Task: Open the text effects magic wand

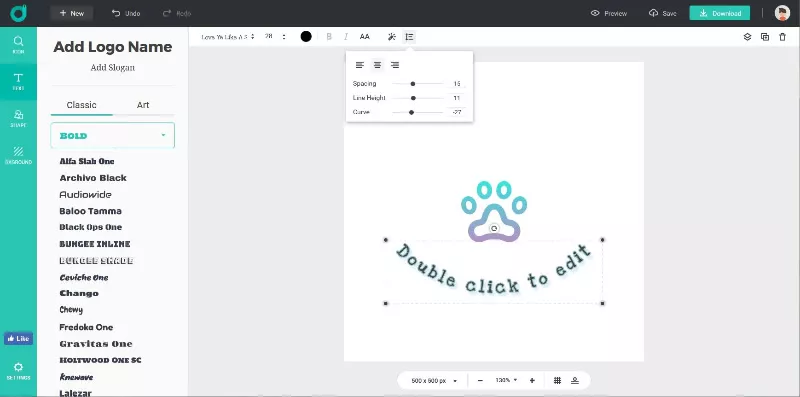Action: click(x=392, y=37)
